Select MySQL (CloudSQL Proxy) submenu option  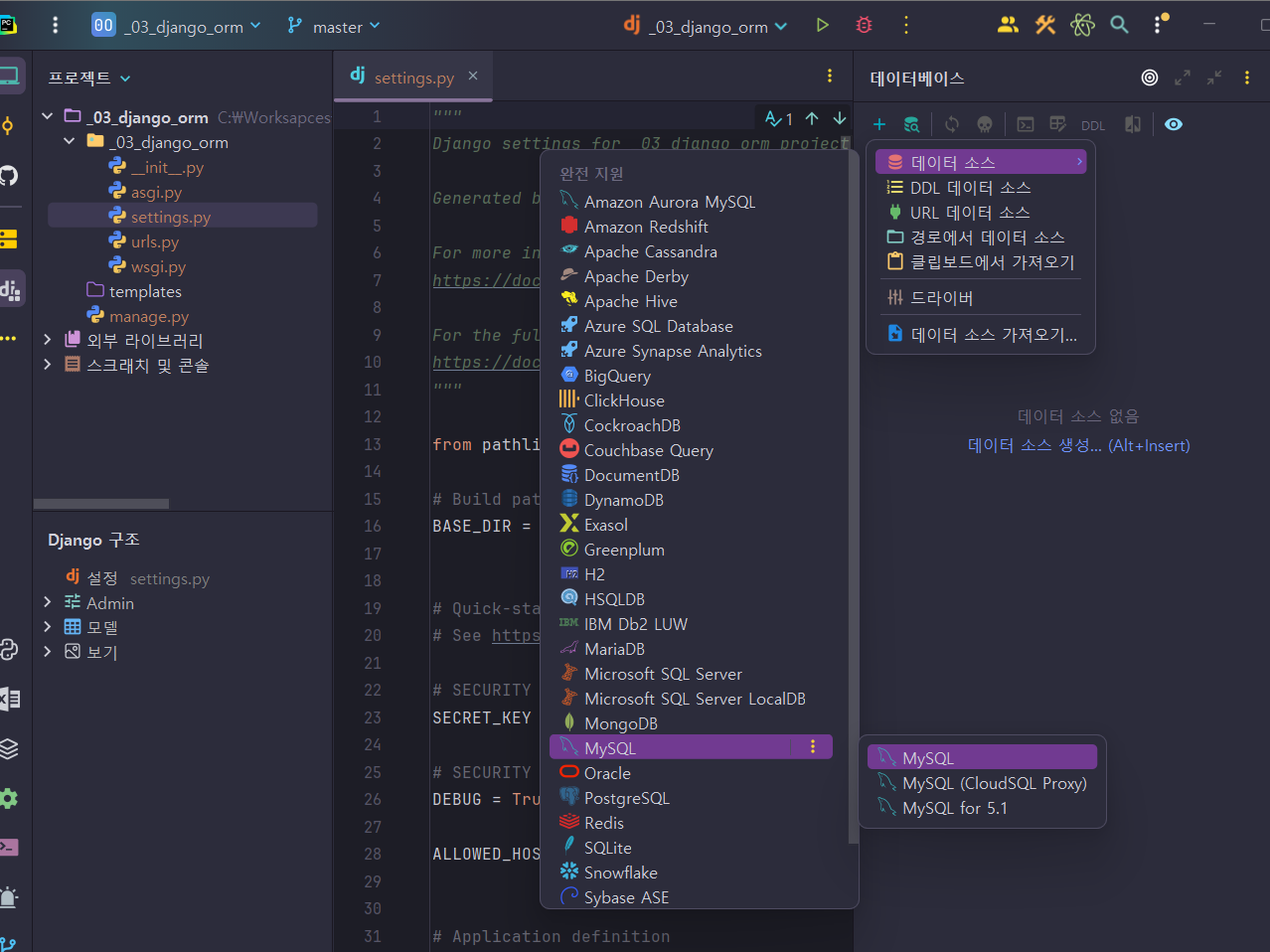(x=982, y=783)
